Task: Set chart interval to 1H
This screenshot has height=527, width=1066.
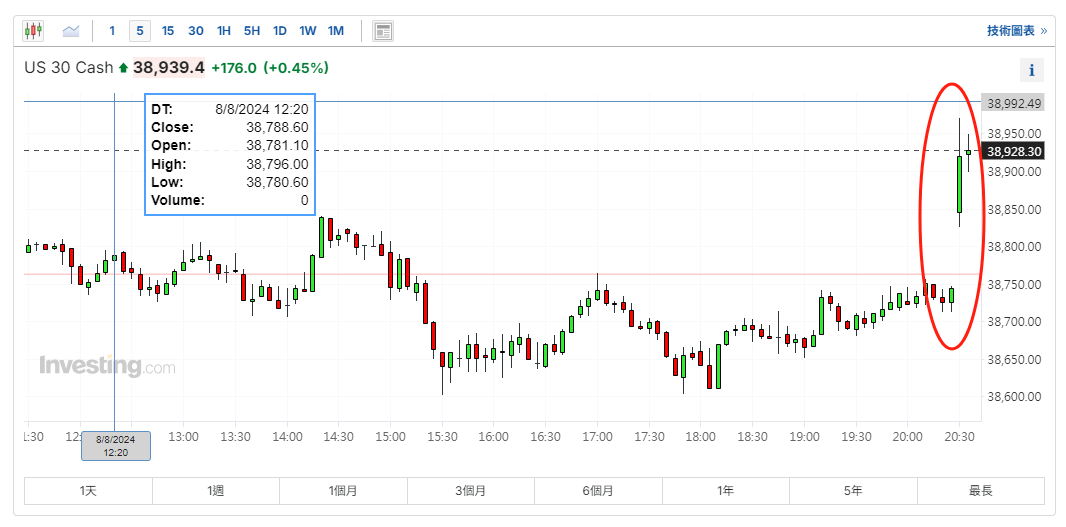Action: pyautogui.click(x=224, y=31)
